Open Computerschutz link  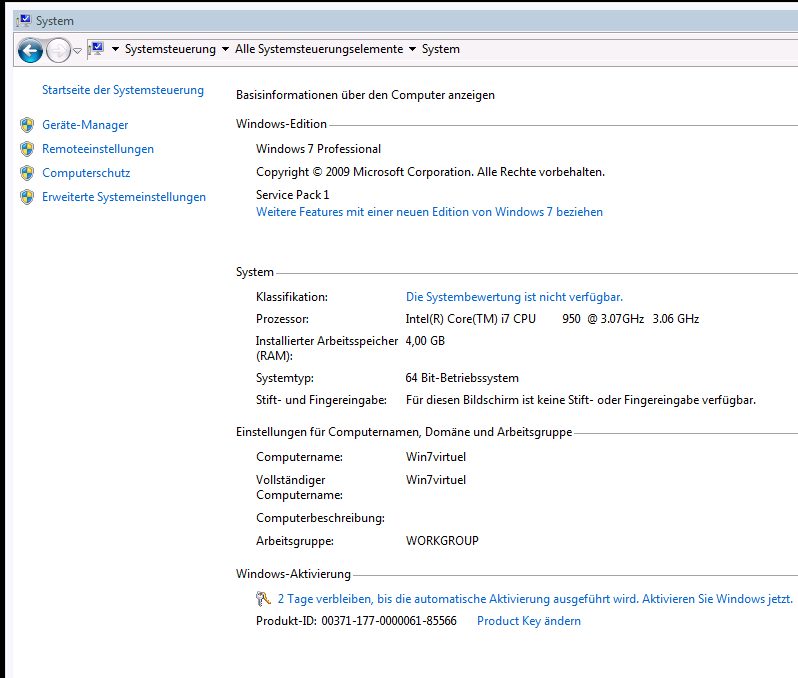click(86, 173)
